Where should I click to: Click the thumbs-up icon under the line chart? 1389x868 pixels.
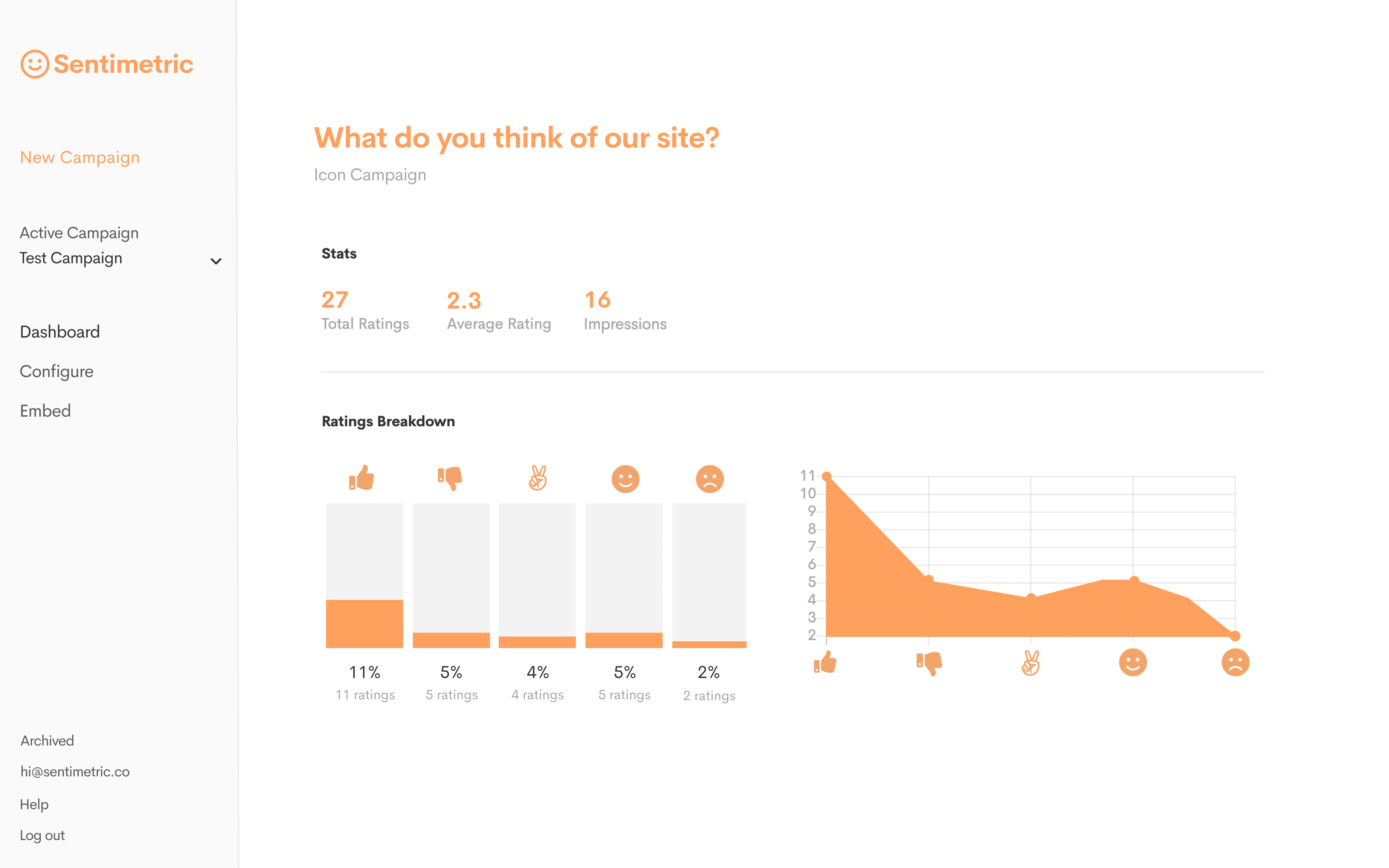(825, 663)
